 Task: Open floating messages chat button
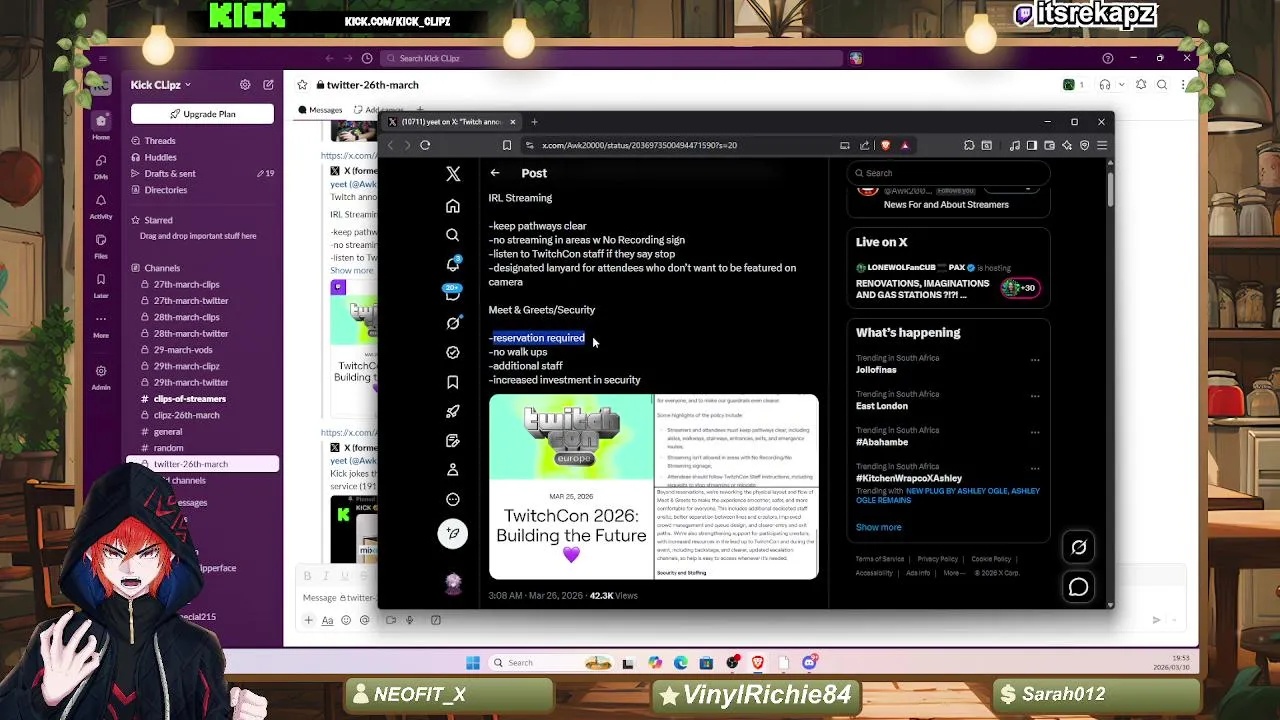click(x=1079, y=587)
